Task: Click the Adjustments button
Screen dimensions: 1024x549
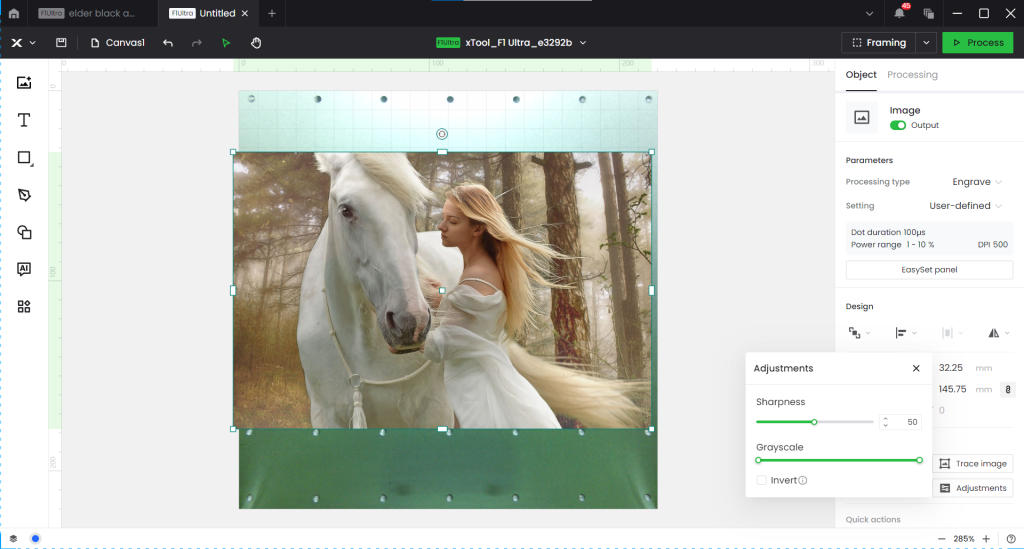Action: point(973,488)
